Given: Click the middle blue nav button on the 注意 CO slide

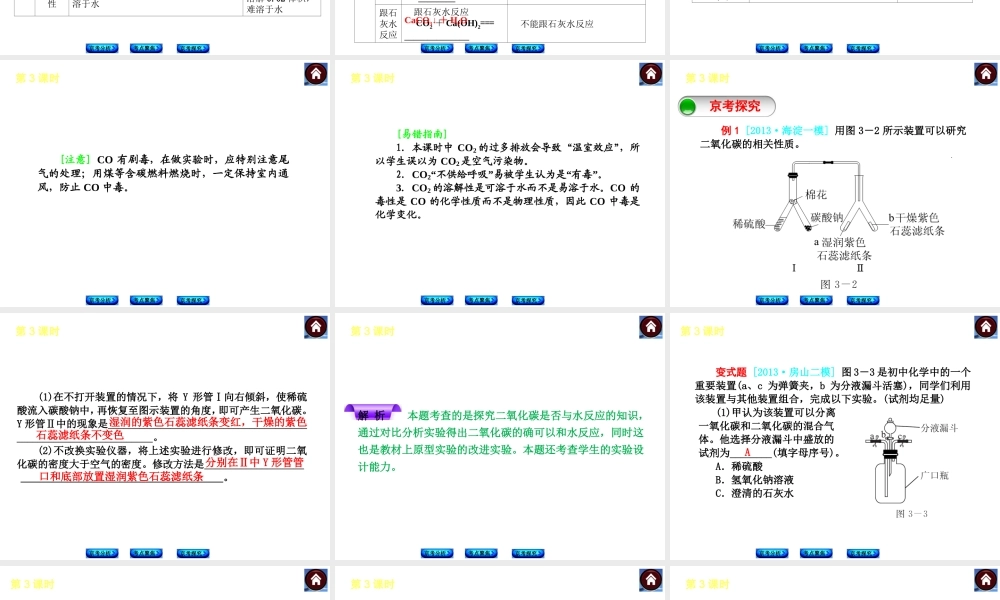Looking at the screenshot, I should (x=146, y=300).
